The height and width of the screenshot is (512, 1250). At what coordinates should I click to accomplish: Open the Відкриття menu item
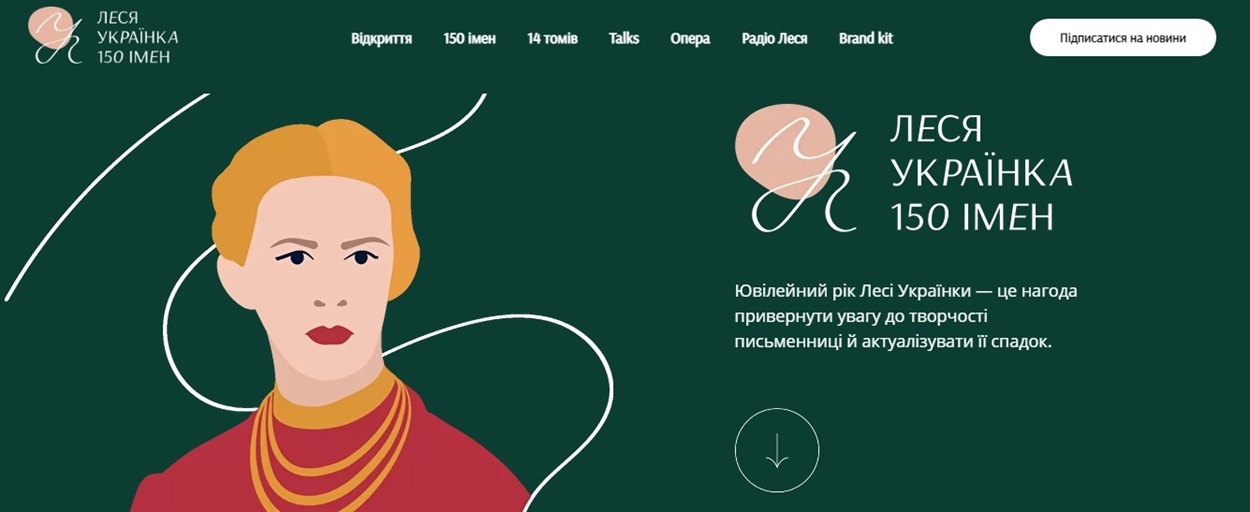[x=382, y=38]
